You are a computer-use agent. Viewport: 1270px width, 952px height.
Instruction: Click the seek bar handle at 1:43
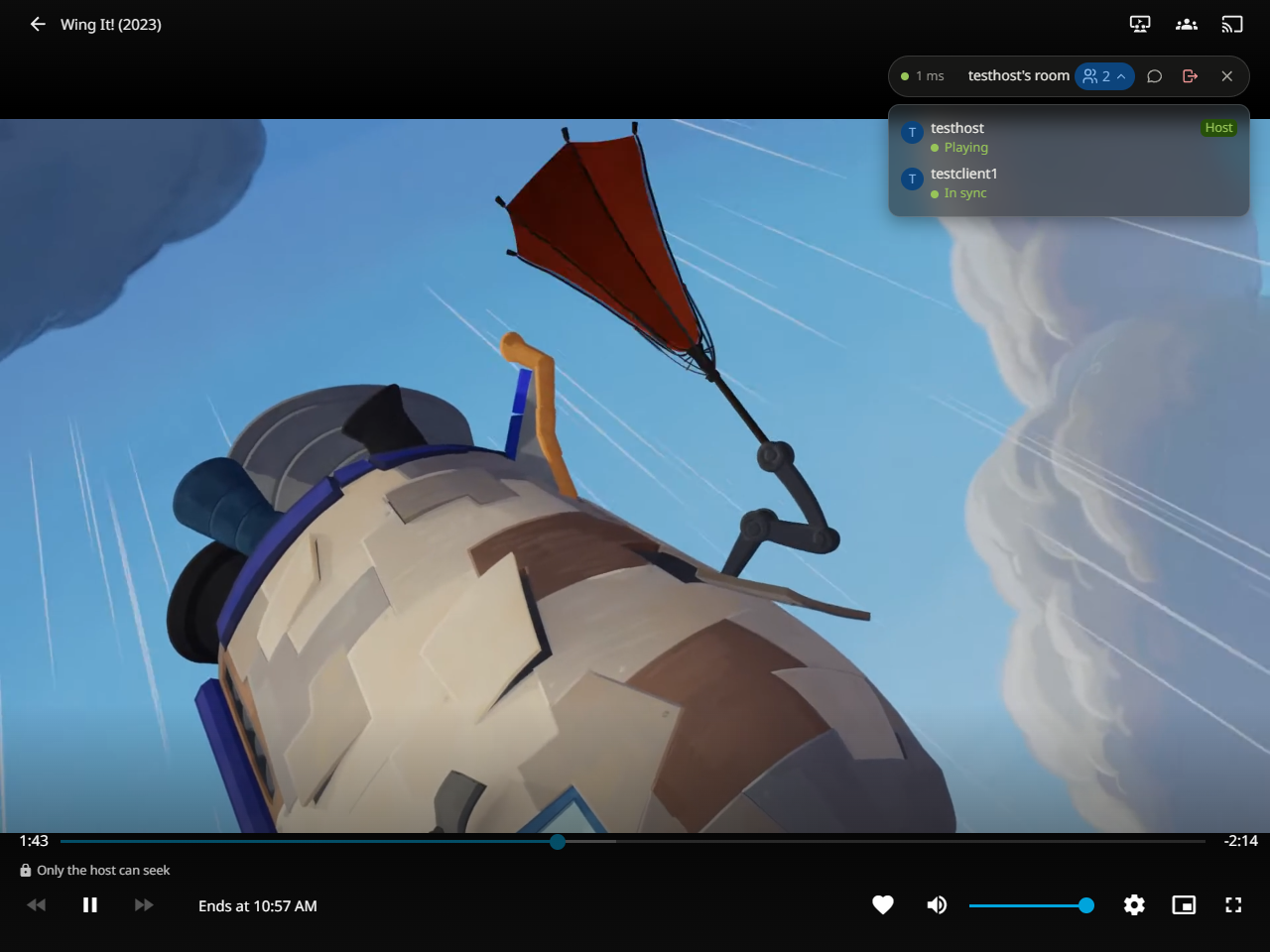click(x=558, y=841)
